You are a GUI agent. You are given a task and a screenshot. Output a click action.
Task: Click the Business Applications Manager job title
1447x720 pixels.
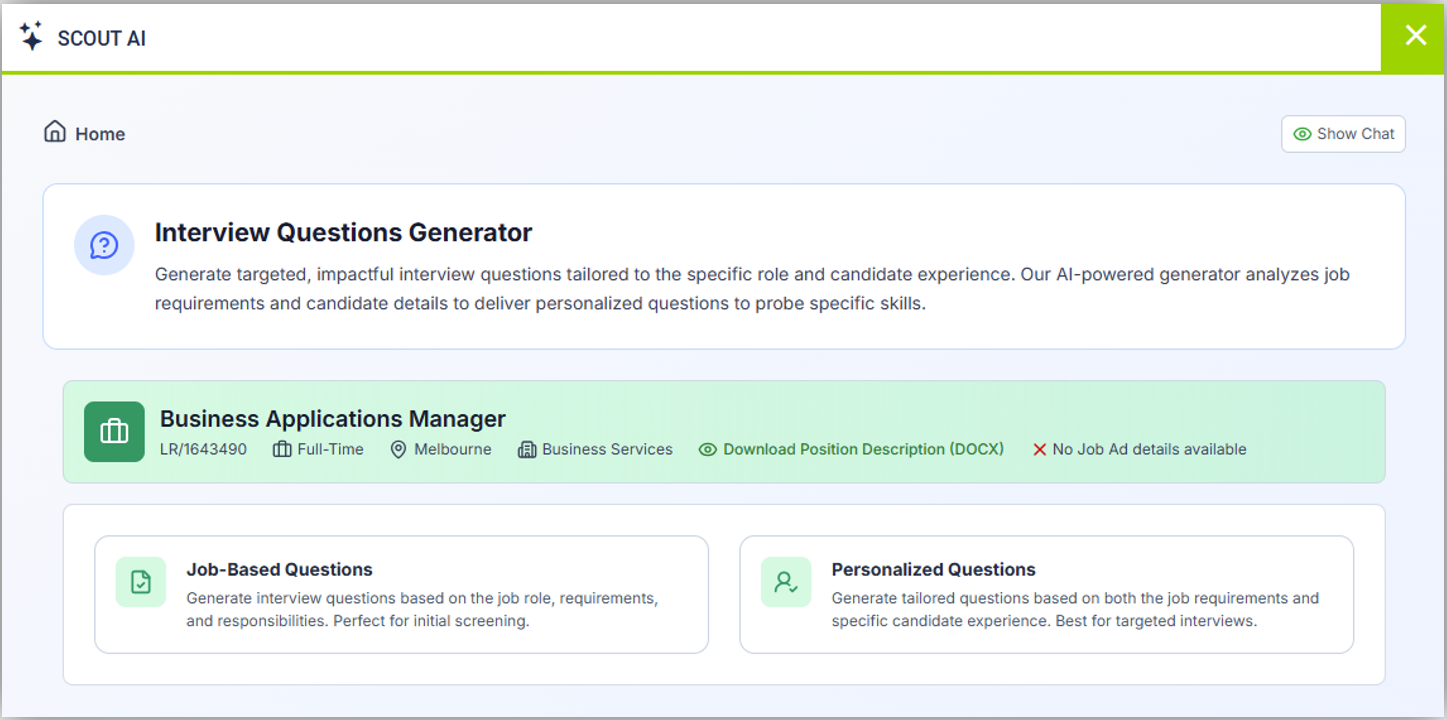(x=333, y=419)
